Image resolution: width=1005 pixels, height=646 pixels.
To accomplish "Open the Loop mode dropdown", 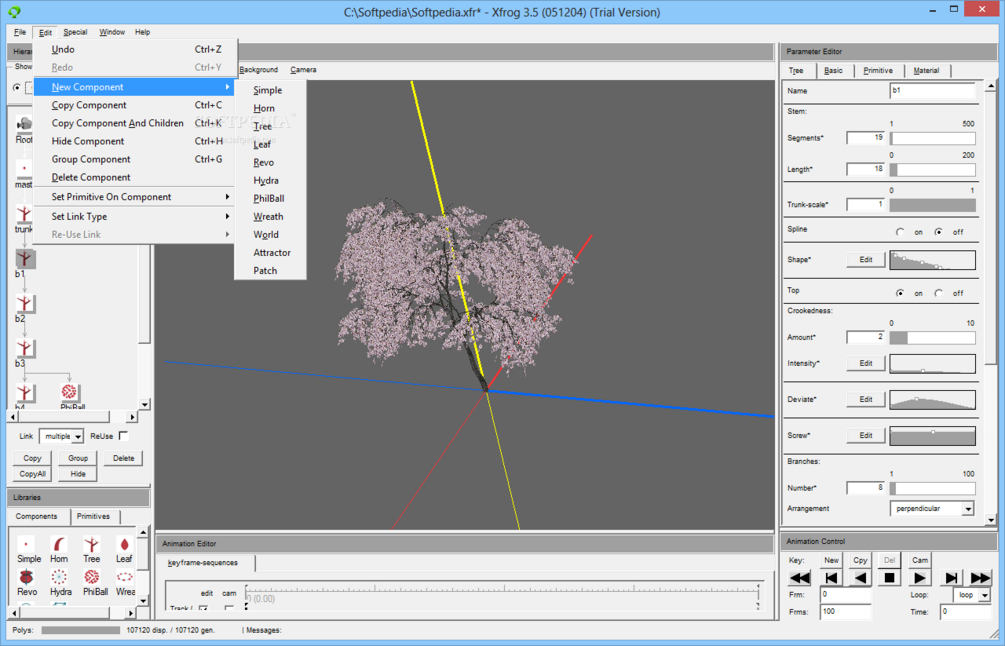I will pyautogui.click(x=972, y=595).
